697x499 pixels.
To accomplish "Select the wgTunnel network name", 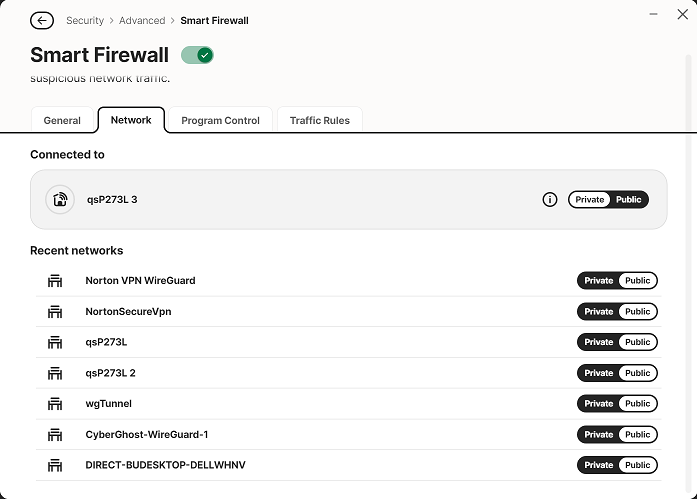I will point(108,404).
